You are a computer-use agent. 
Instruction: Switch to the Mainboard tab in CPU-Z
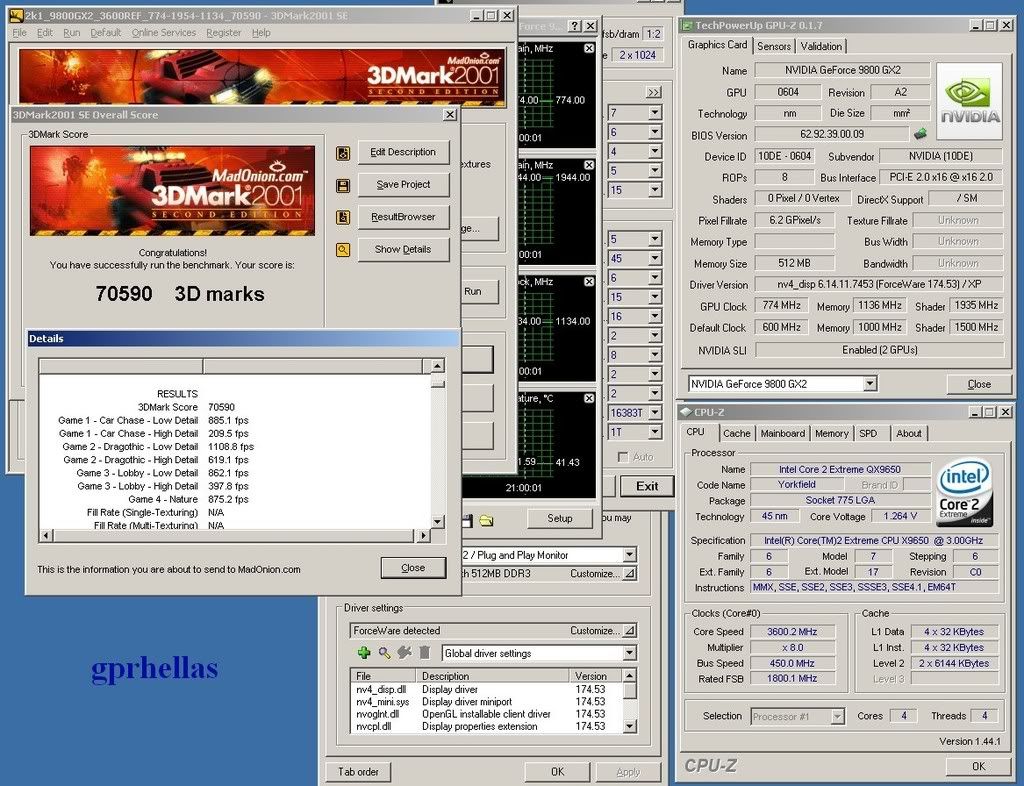(782, 433)
